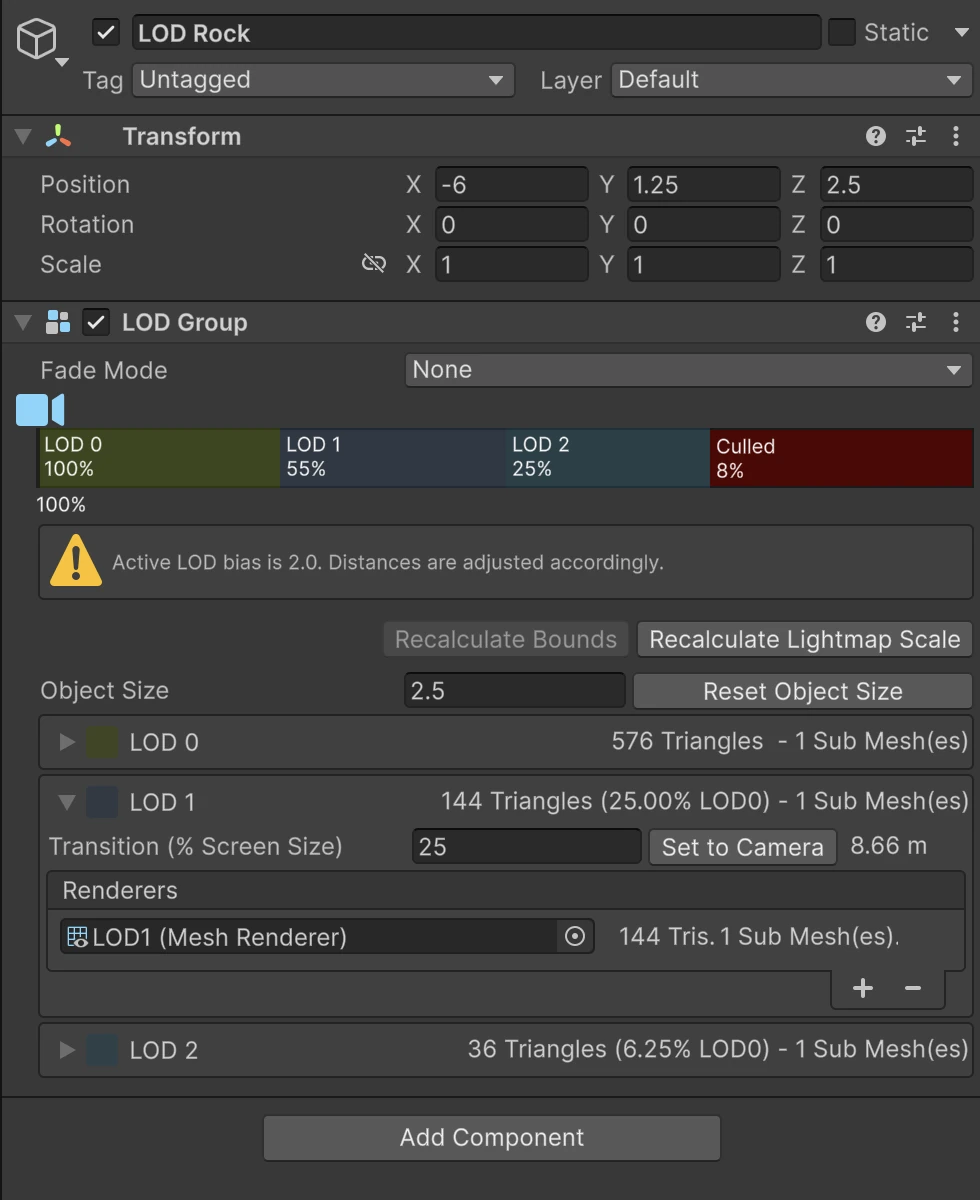The width and height of the screenshot is (980, 1200).
Task: Select the LOD 0 100% bar segment
Action: point(159,458)
